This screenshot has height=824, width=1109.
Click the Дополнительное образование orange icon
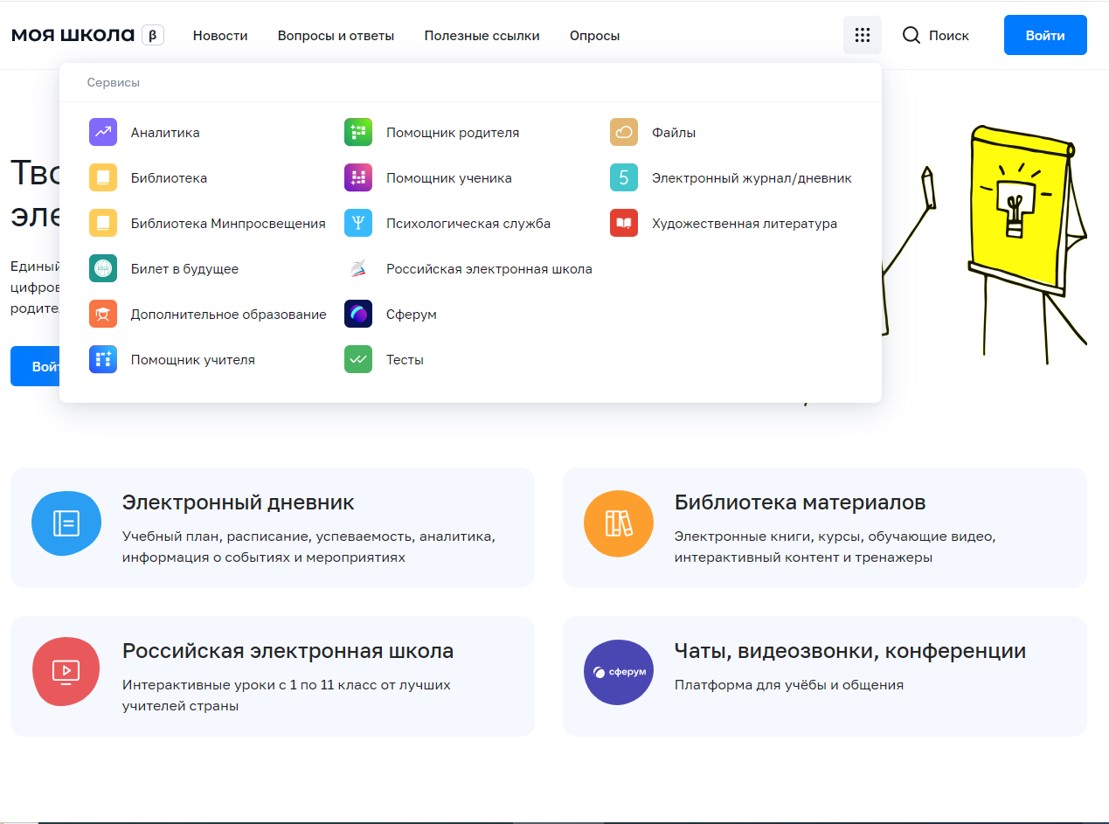click(103, 314)
